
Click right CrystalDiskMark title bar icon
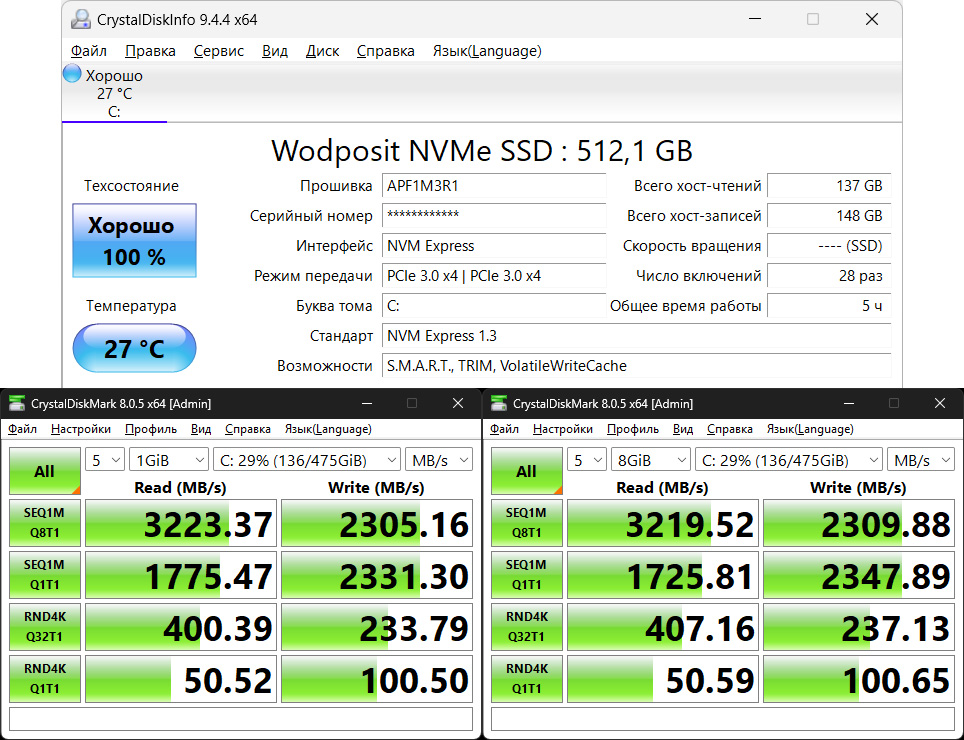pos(499,404)
